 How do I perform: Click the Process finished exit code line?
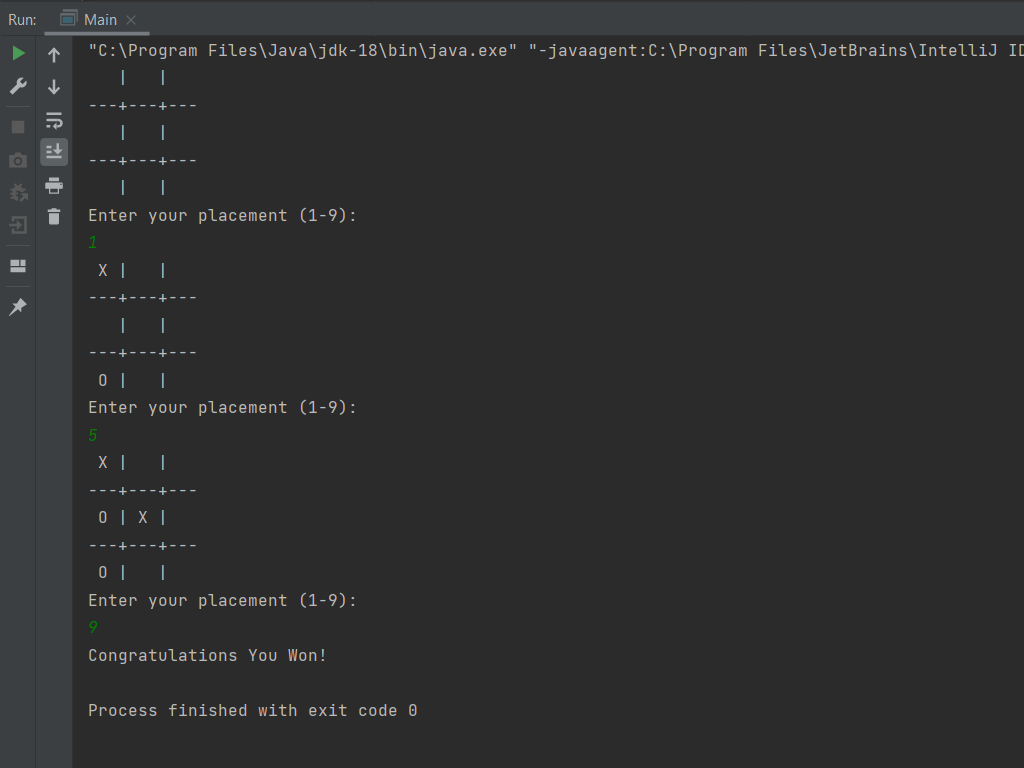[x=253, y=711]
